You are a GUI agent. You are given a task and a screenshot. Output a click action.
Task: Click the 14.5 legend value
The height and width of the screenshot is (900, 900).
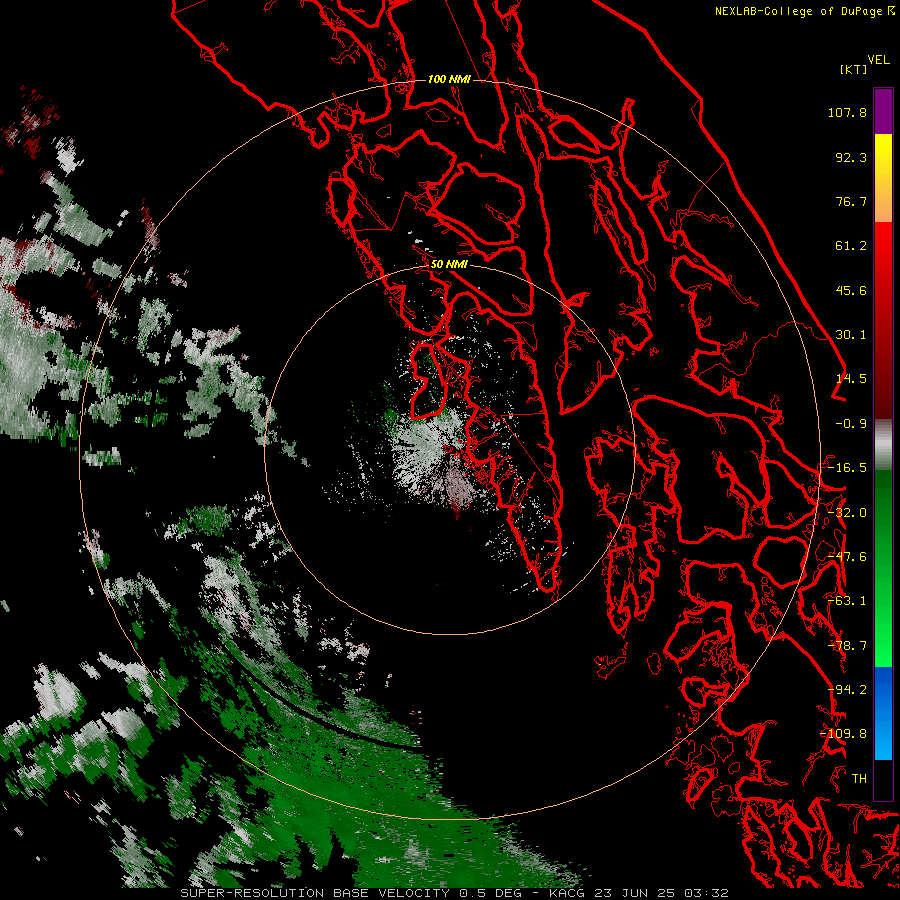click(x=851, y=379)
